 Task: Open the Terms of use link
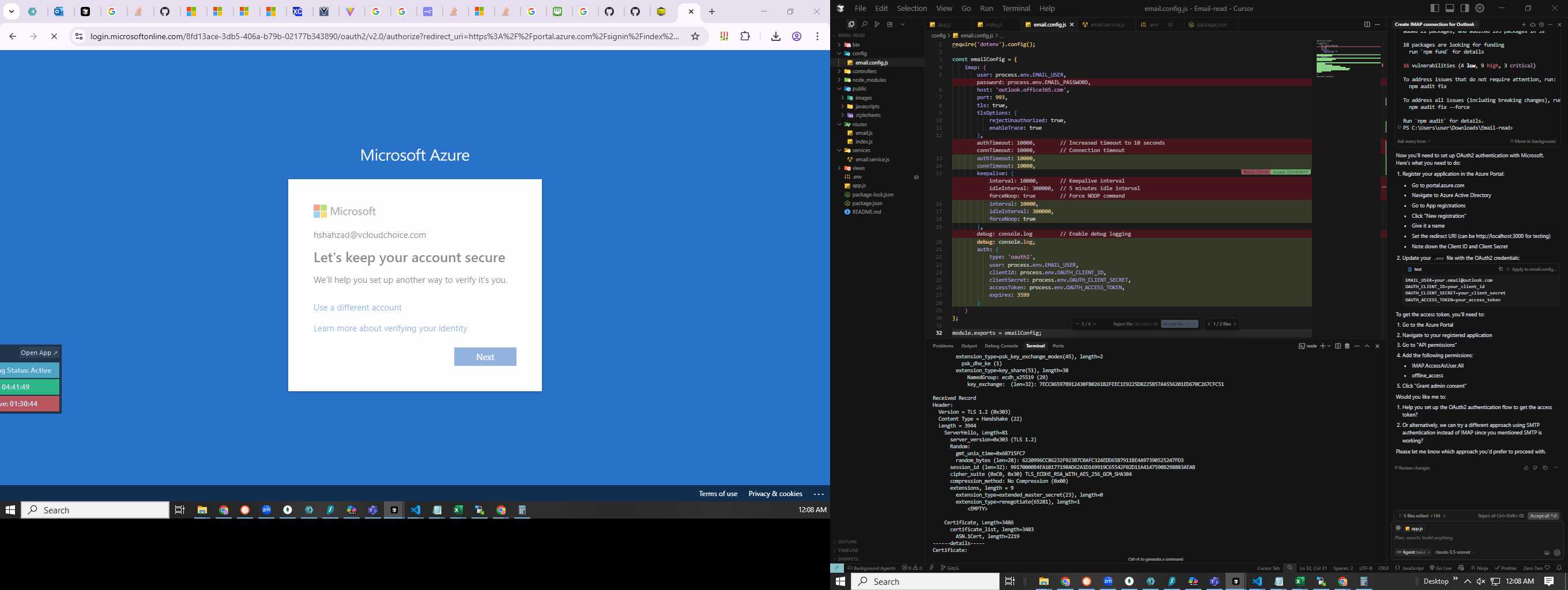718,494
